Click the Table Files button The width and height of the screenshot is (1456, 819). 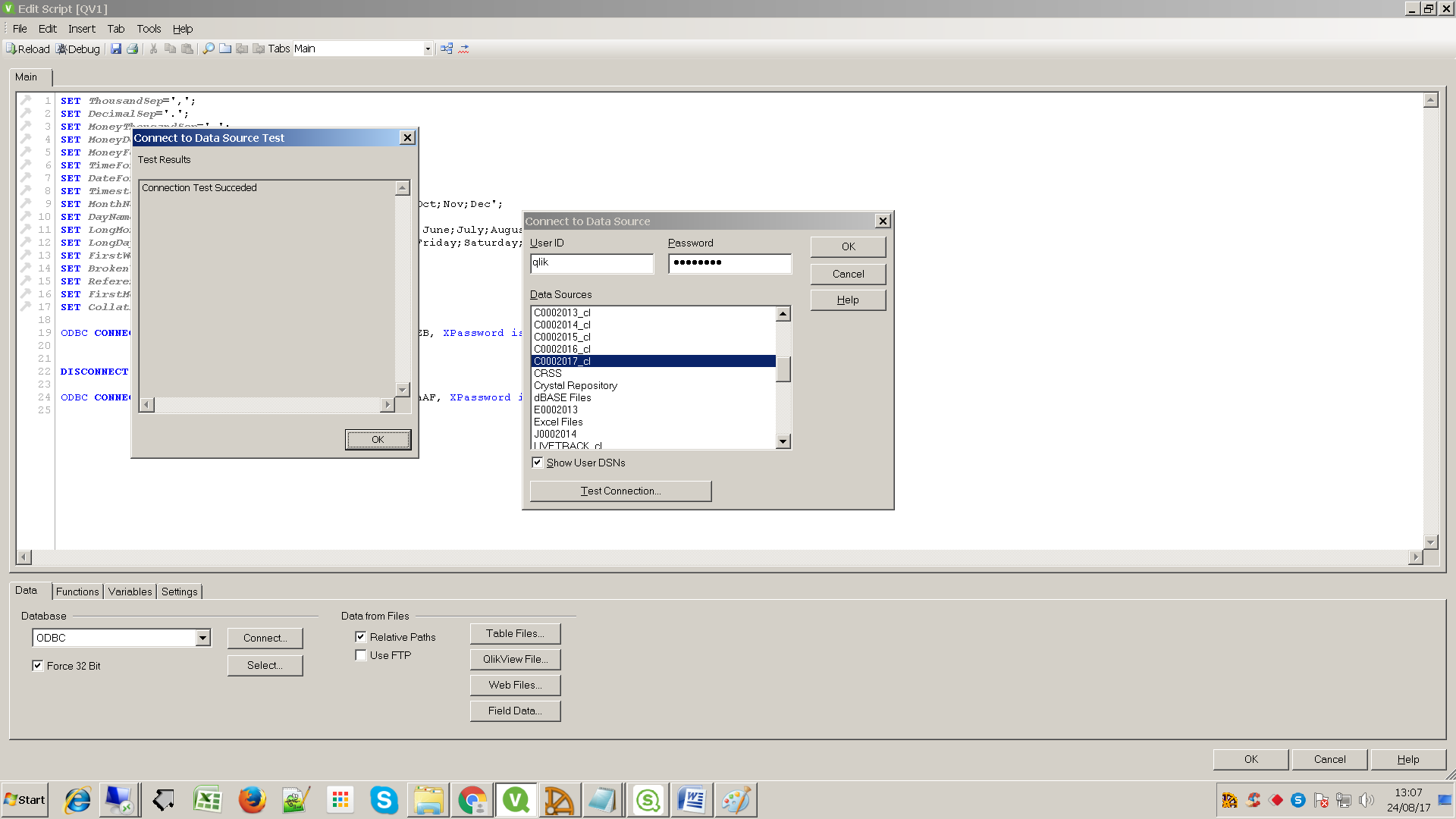tap(515, 634)
